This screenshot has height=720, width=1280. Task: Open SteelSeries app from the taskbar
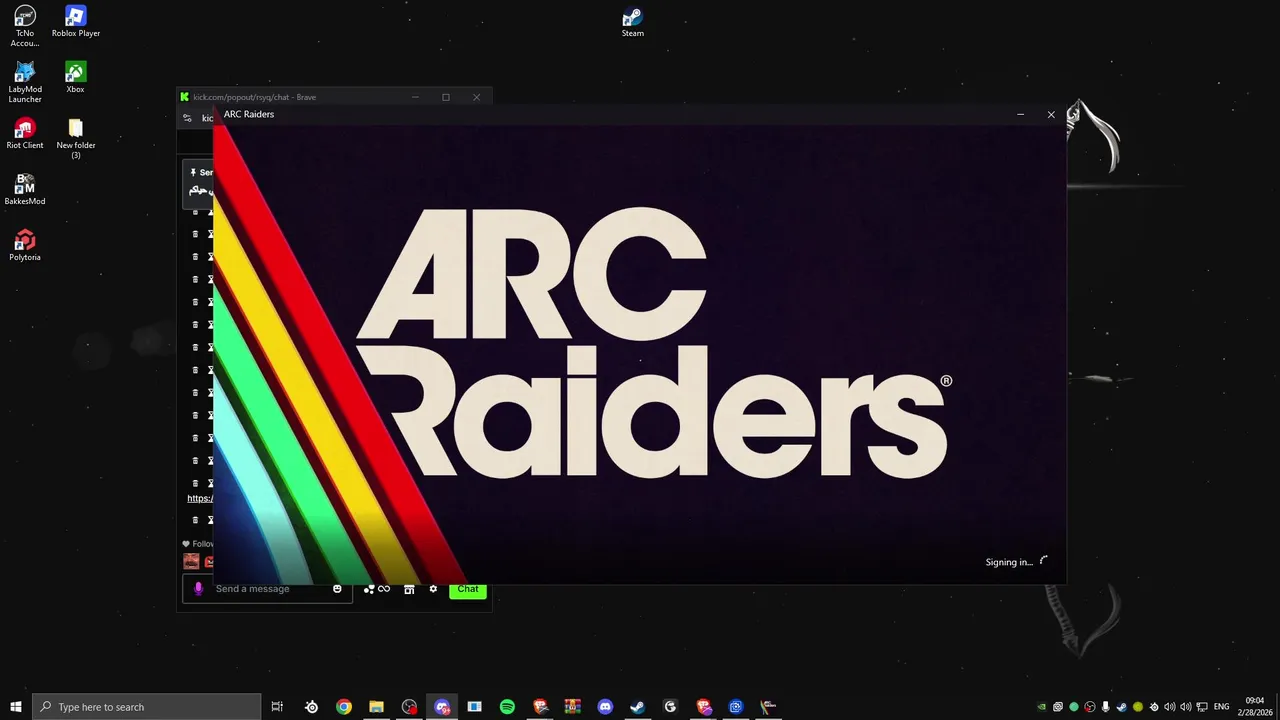coord(312,707)
